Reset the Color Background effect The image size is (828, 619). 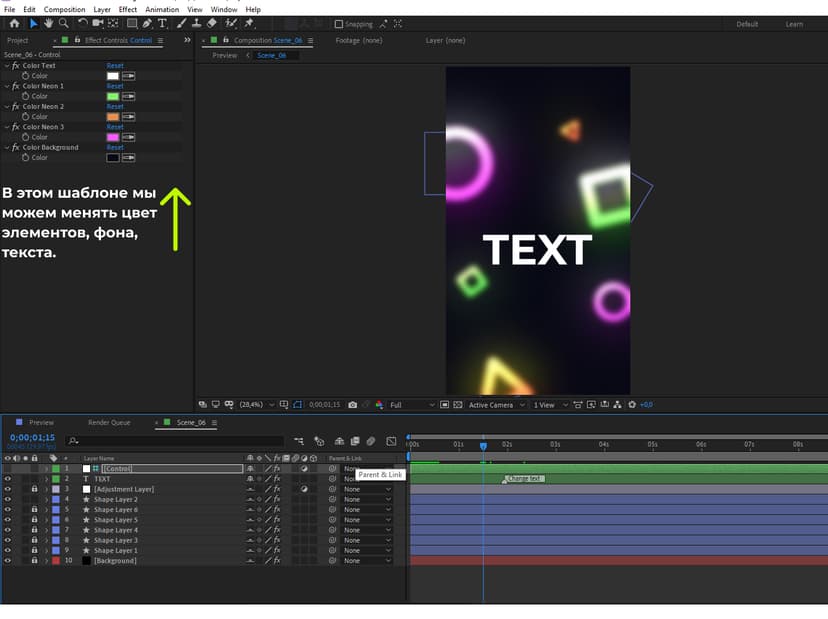tap(115, 147)
